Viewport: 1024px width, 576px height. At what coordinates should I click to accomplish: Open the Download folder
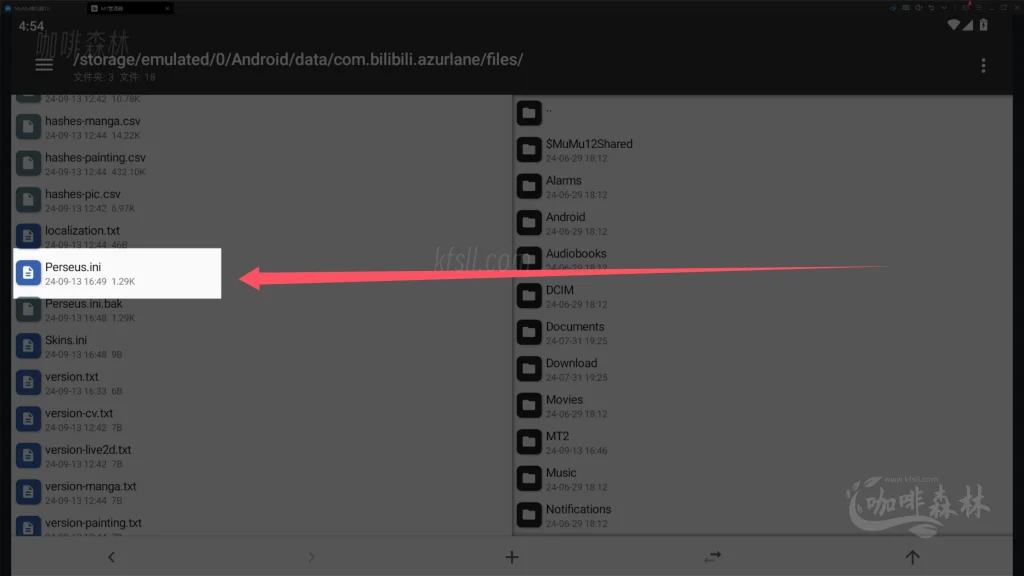point(762,369)
